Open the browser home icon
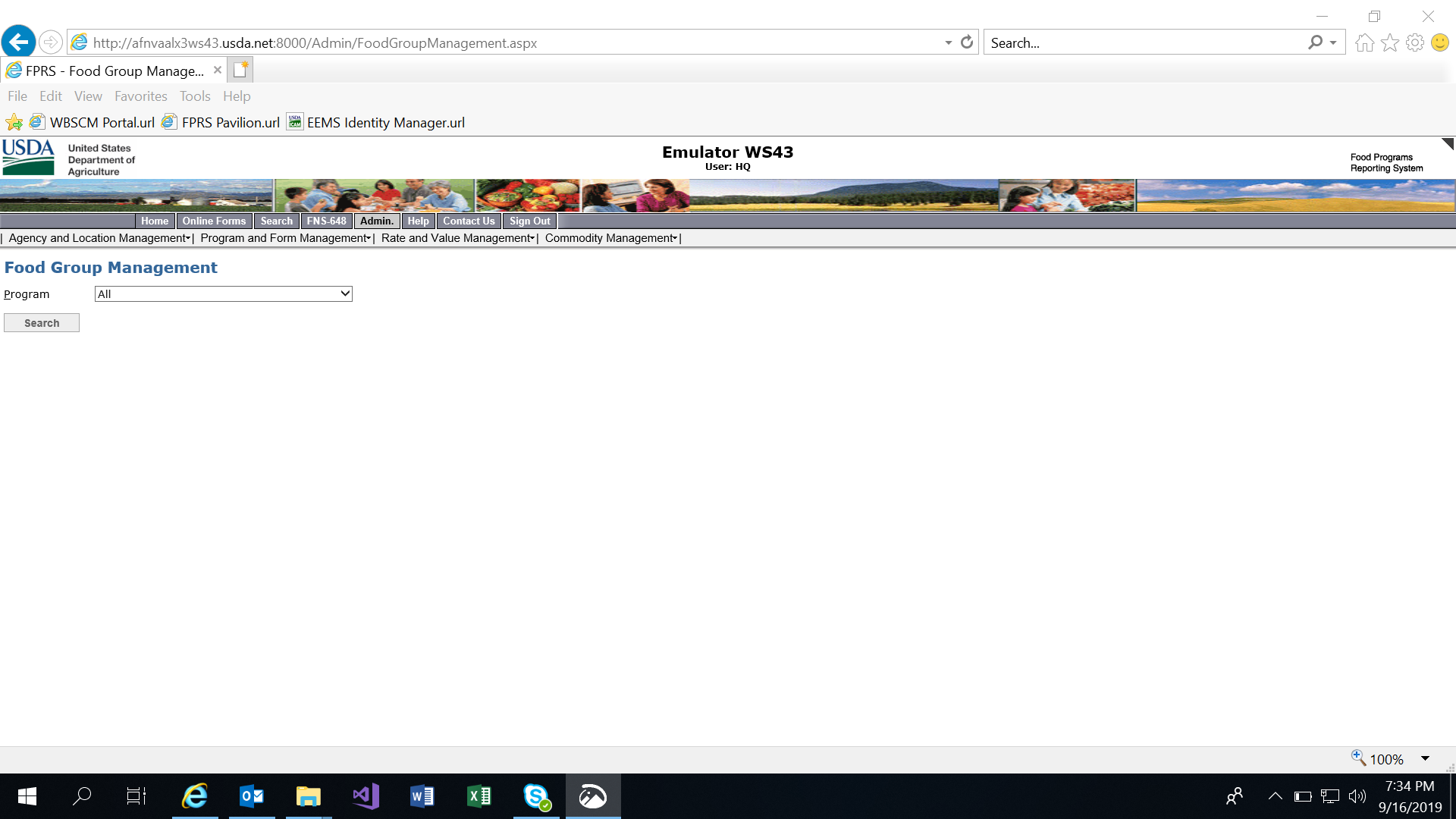Image resolution: width=1456 pixels, height=819 pixels. pos(1364,42)
